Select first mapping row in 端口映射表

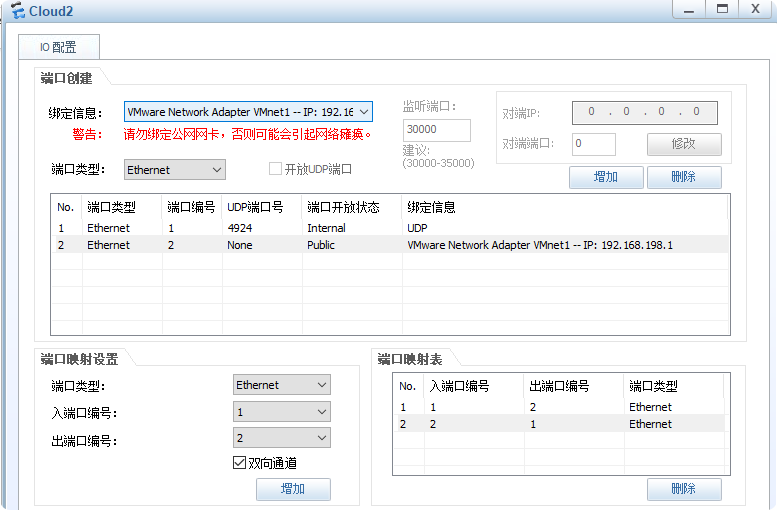coord(559,407)
